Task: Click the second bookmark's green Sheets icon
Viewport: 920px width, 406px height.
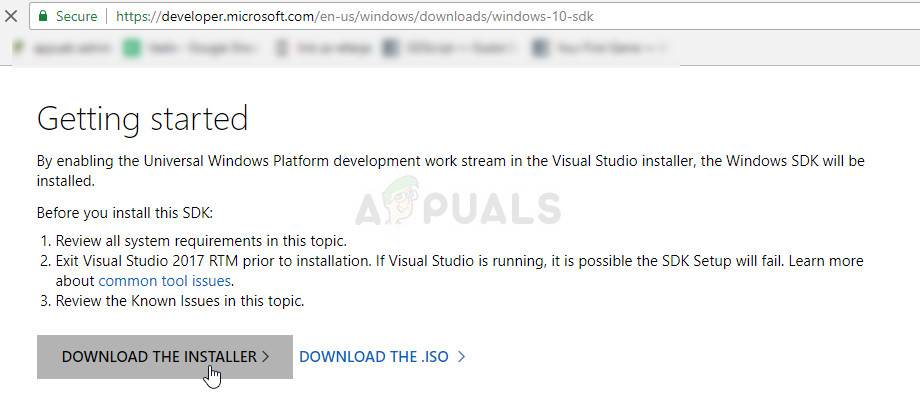Action: click(131, 48)
